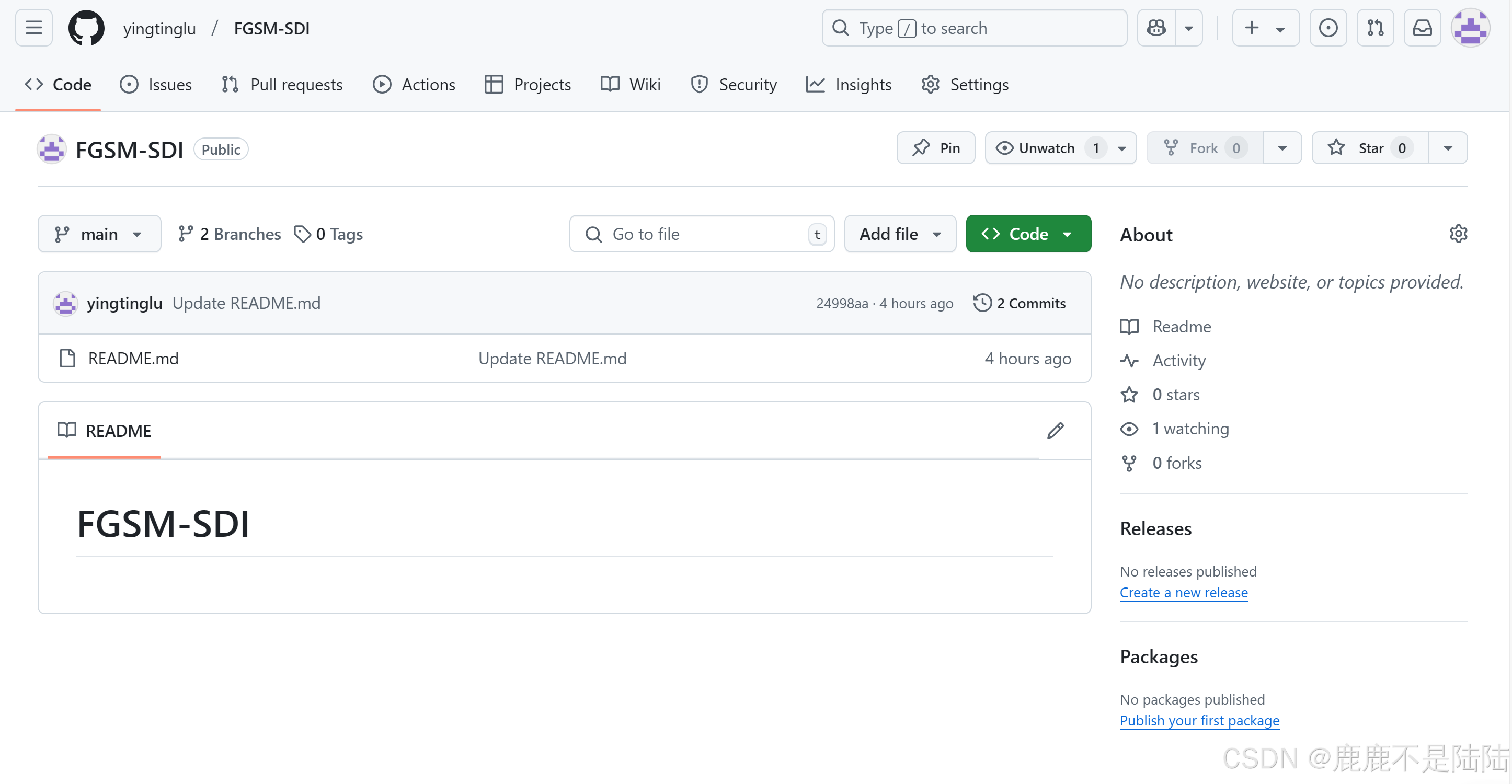Viewport: 1512px width, 784px height.
Task: Open the Pull requests tab
Action: click(282, 85)
